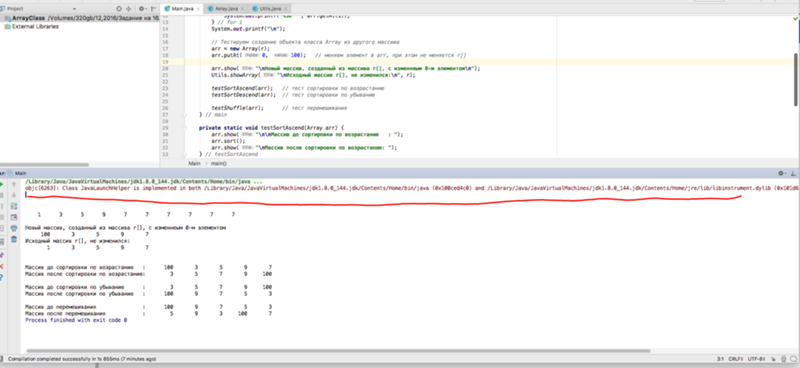Viewport: 800px width, 368px height.
Task: Click the editor vertical scrollbar
Action: pos(796,79)
